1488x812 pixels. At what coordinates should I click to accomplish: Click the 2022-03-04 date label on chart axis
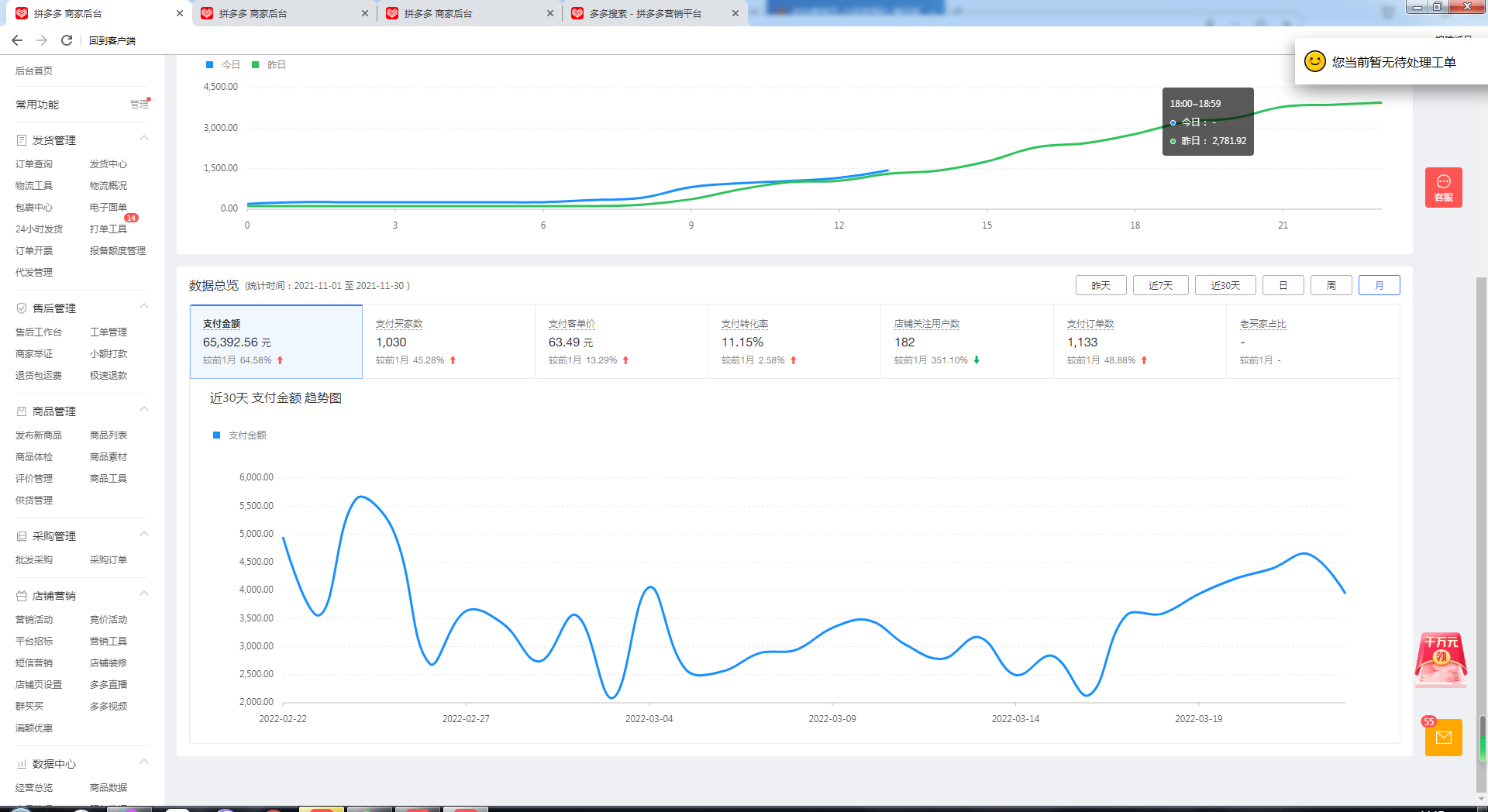click(x=649, y=719)
